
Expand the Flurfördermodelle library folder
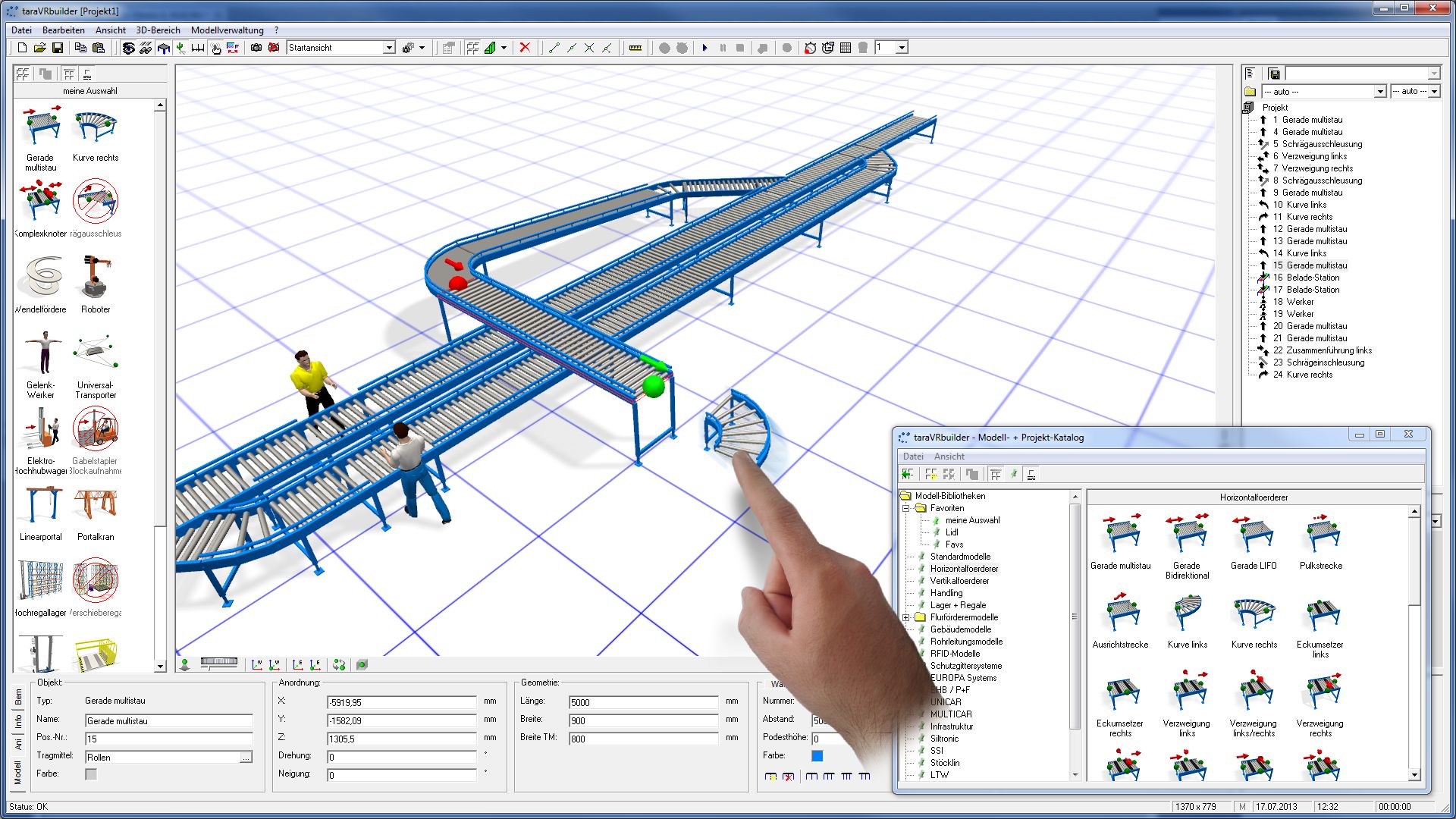tap(906, 617)
